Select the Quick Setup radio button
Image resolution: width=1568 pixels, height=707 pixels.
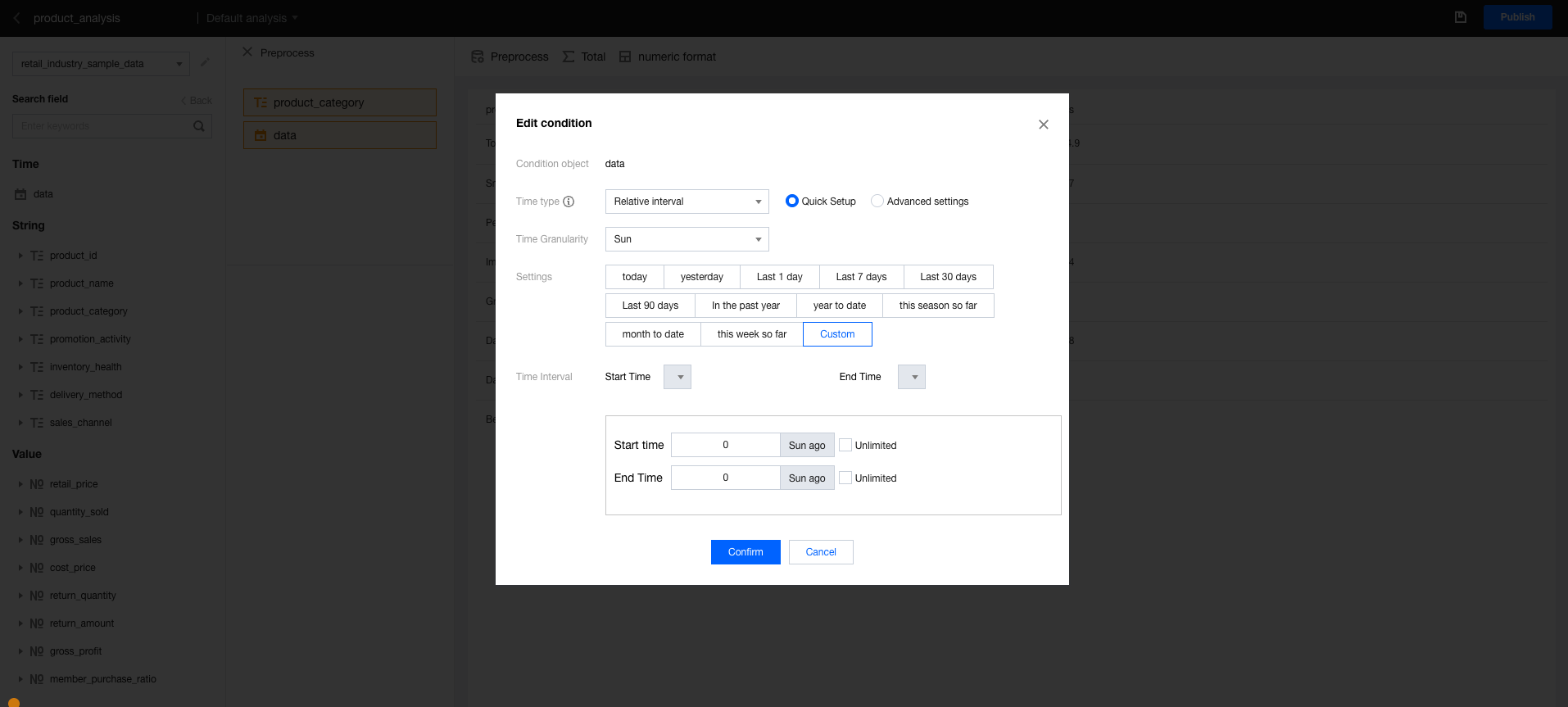click(791, 202)
